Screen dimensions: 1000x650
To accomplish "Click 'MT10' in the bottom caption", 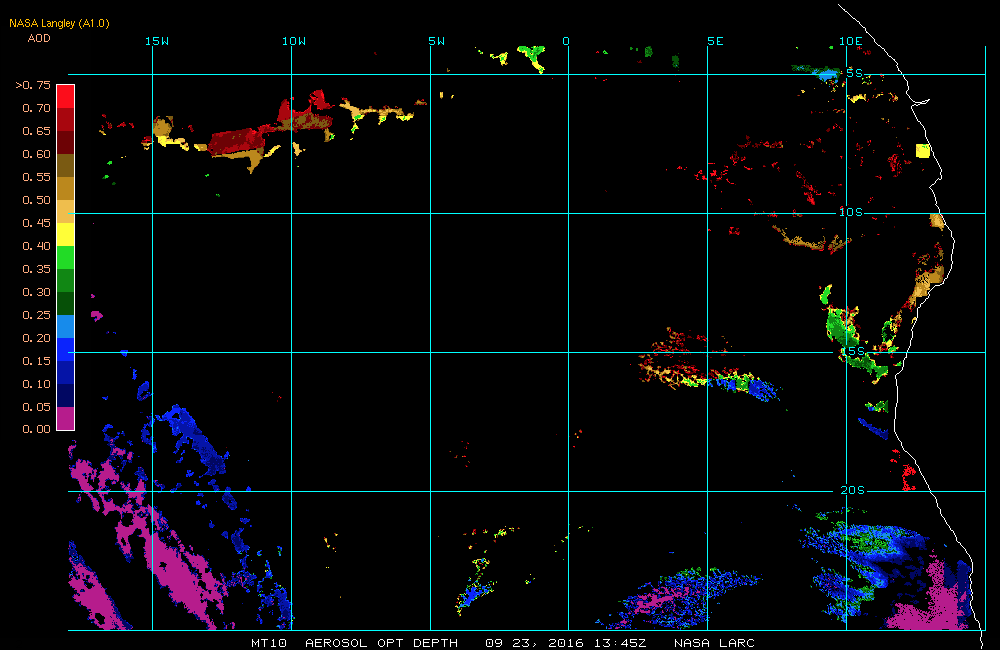I will (269, 643).
